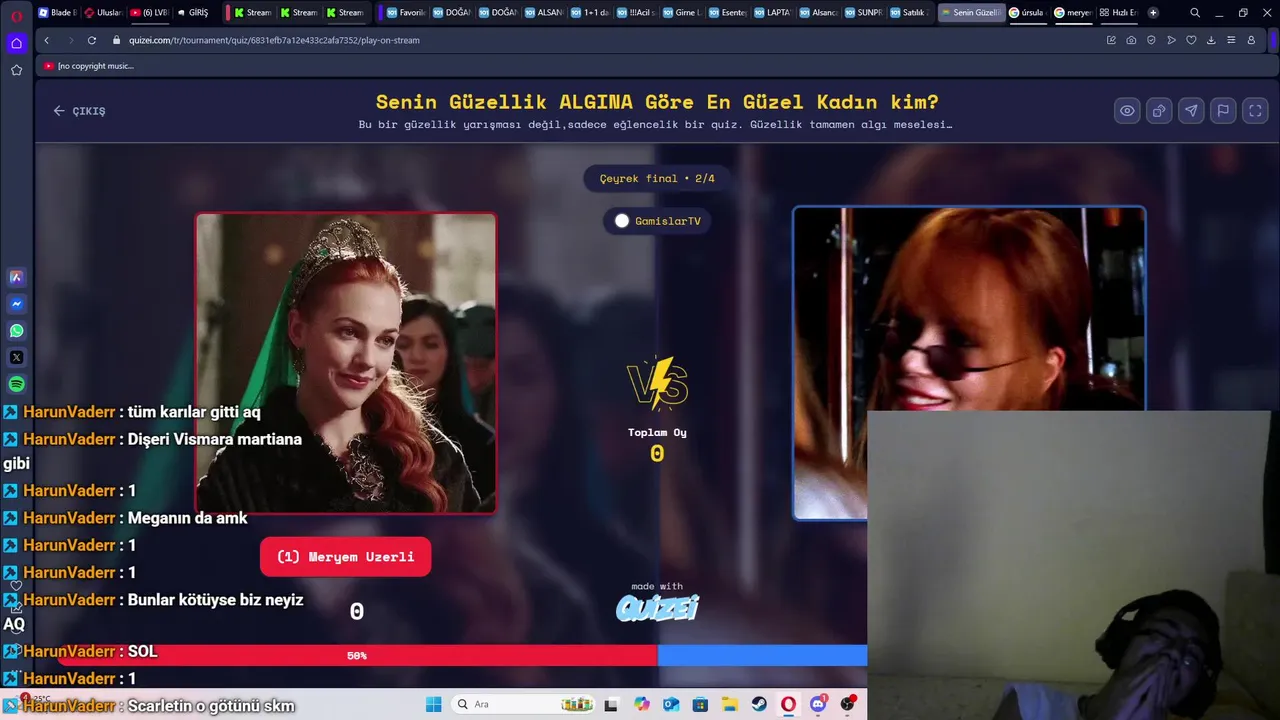Click the address bar edit note icon
Viewport: 1280px width, 720px height.
(1111, 40)
